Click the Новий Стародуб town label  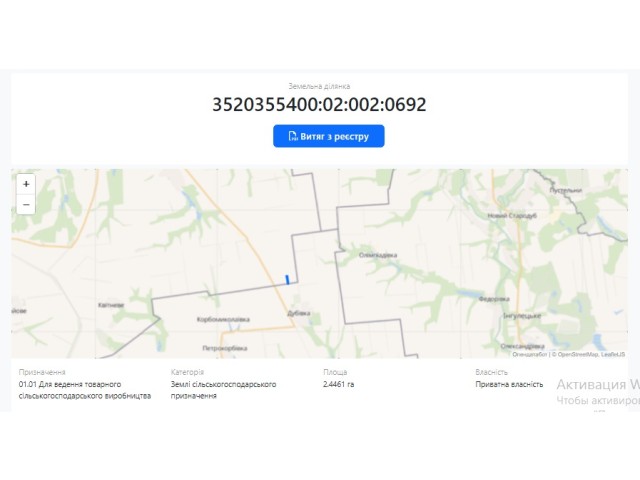(512, 216)
